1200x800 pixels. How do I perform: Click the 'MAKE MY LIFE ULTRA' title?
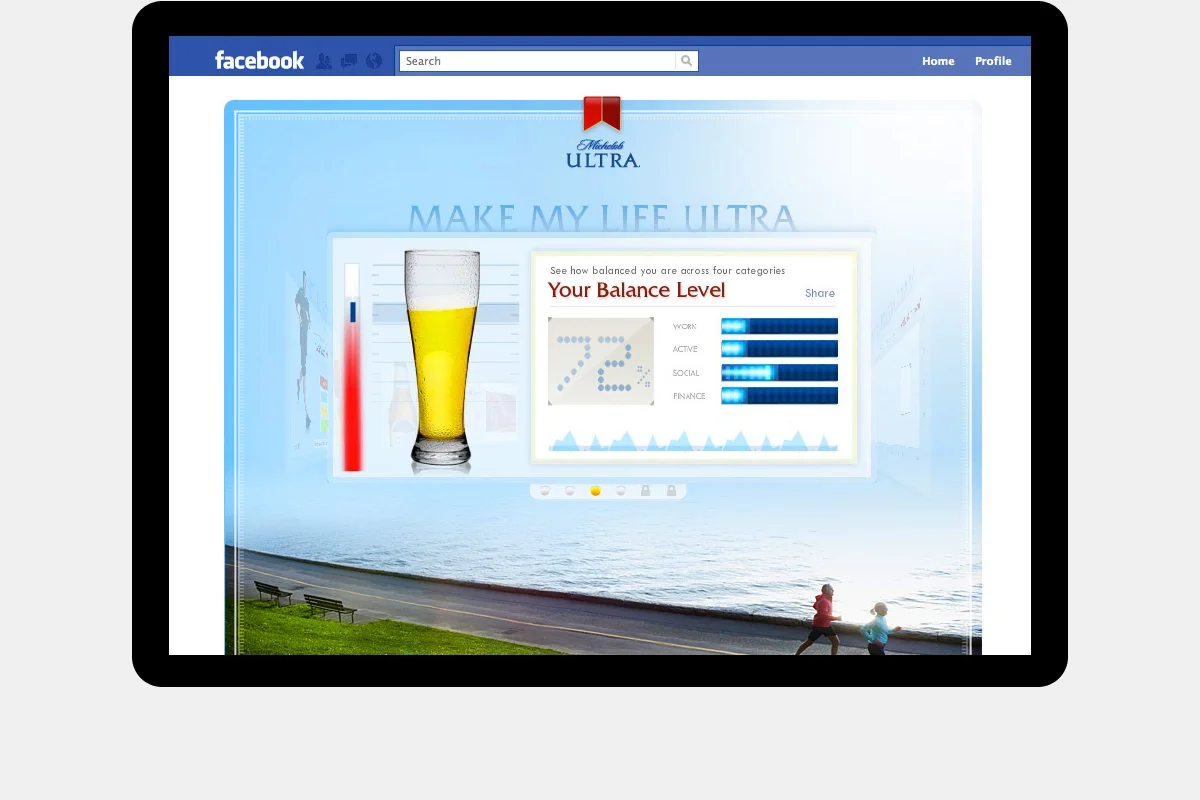point(603,217)
